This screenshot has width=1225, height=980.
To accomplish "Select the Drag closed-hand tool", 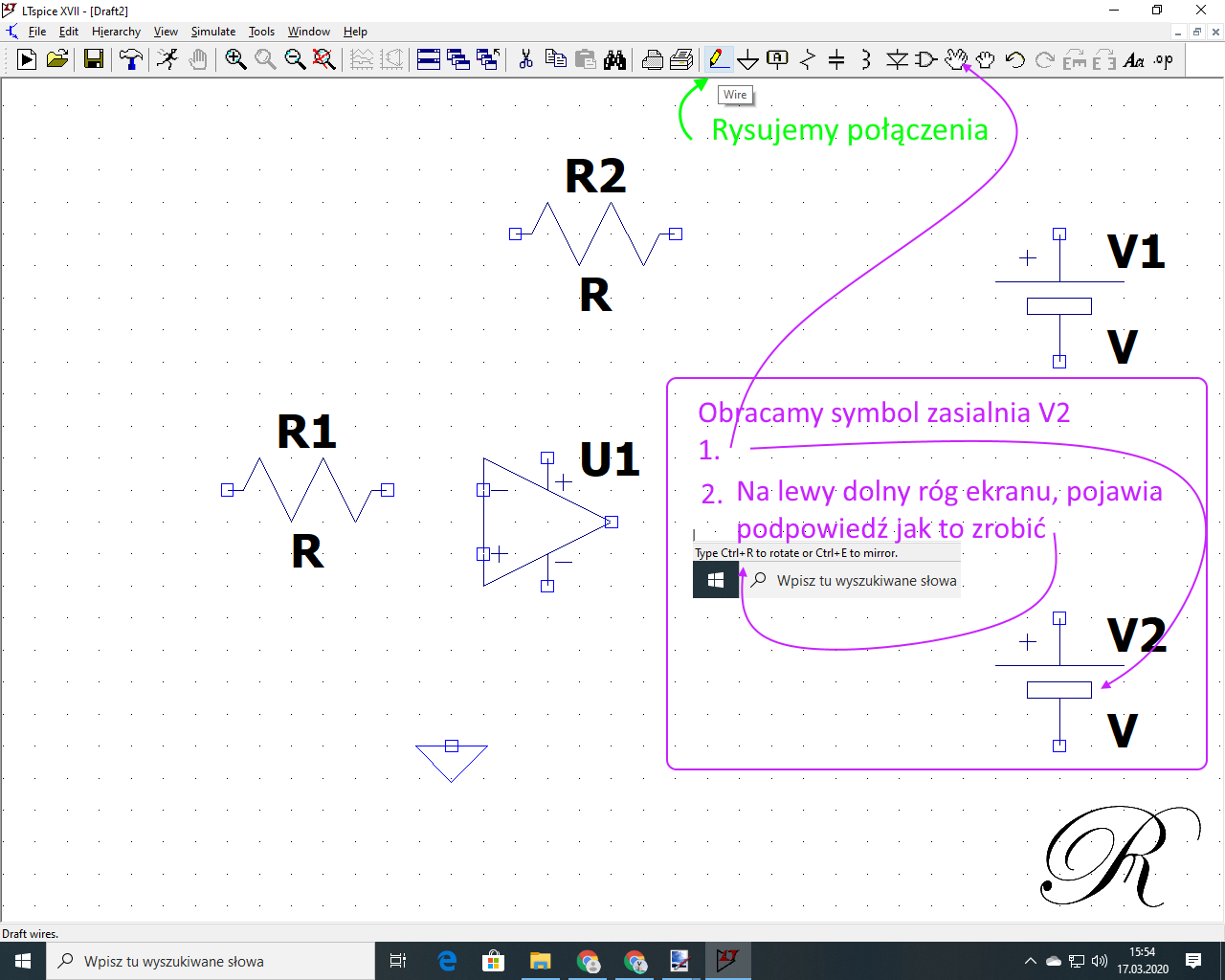I will [x=985, y=59].
